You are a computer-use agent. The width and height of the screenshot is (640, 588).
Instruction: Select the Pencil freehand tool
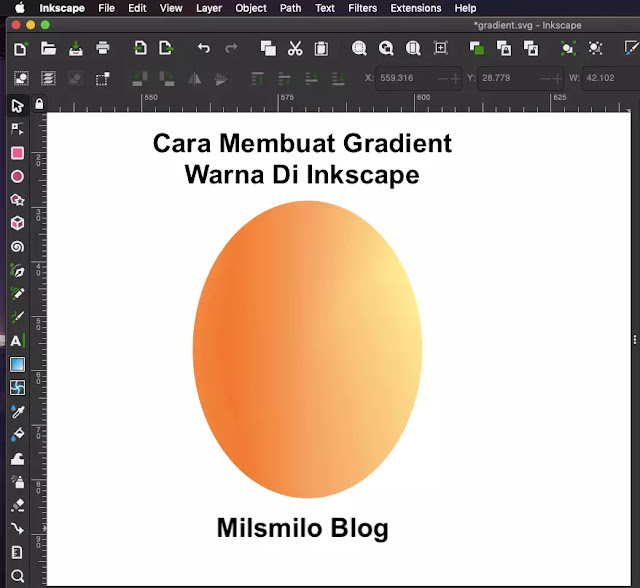click(x=18, y=293)
